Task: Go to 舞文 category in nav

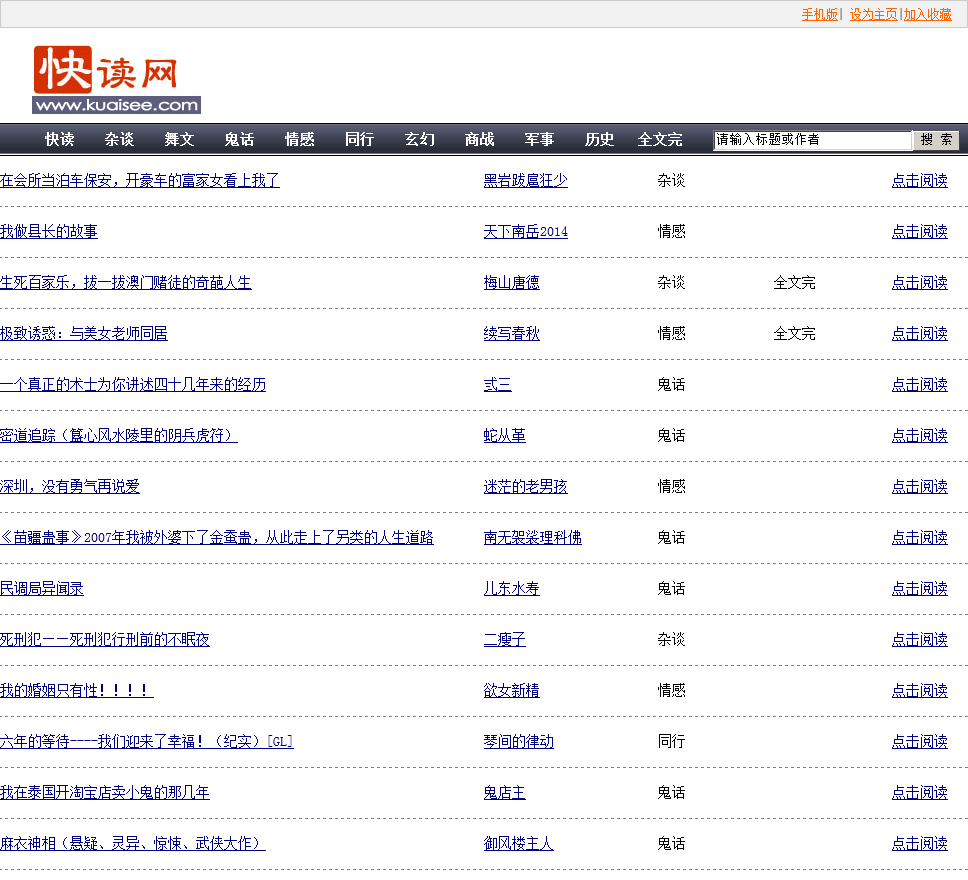Action: pyautogui.click(x=179, y=140)
